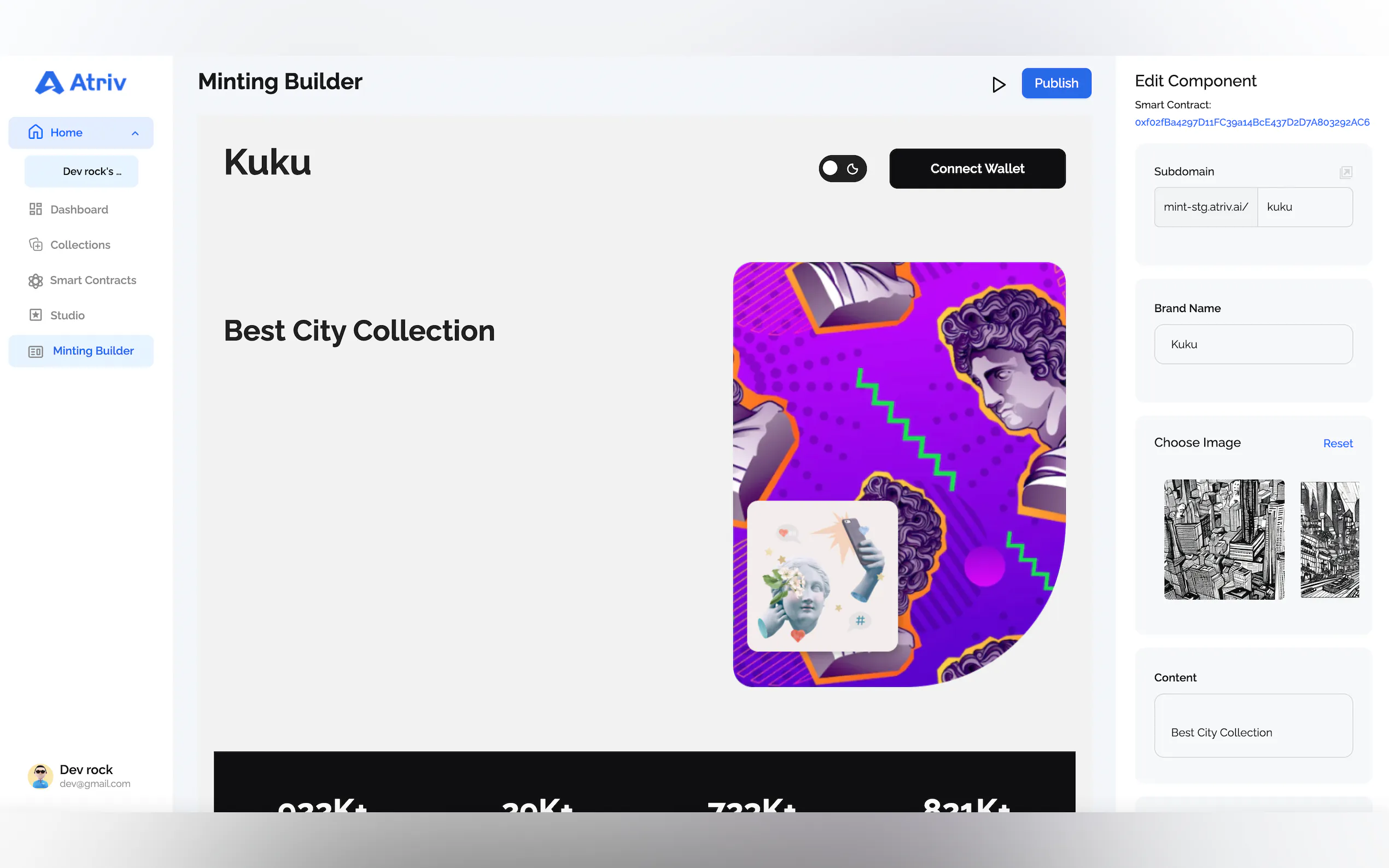Open the smart contract address link
The width and height of the screenshot is (1389, 868).
(x=1252, y=122)
